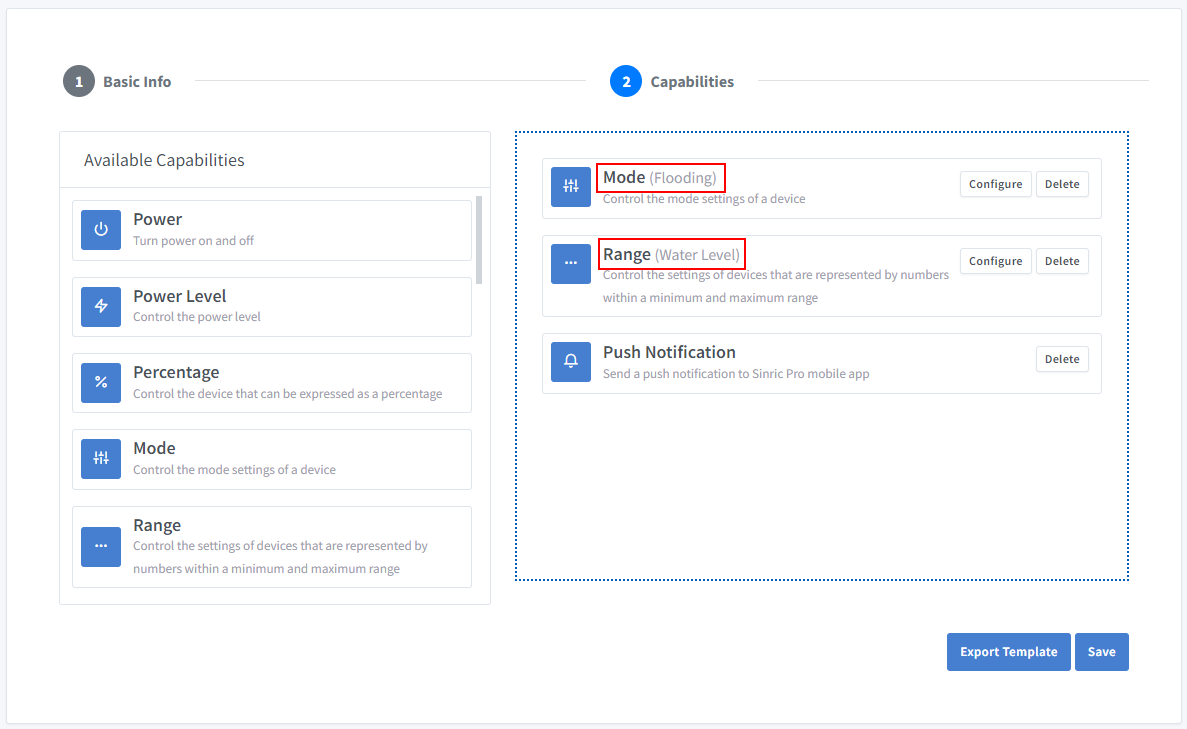Select the Mode icon next to Flooding
Screen dimensions: 1187x729
(570, 187)
